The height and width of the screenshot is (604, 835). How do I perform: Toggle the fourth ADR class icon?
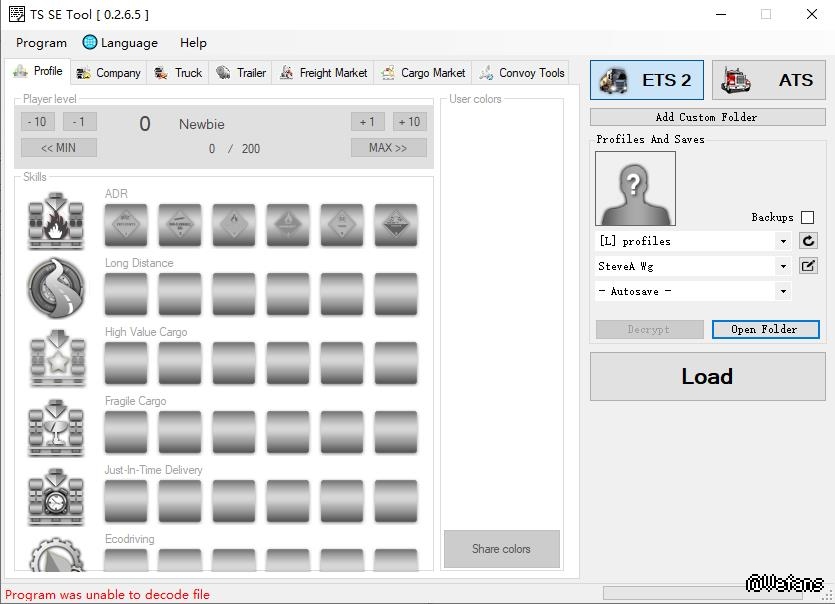pyautogui.click(x=288, y=225)
